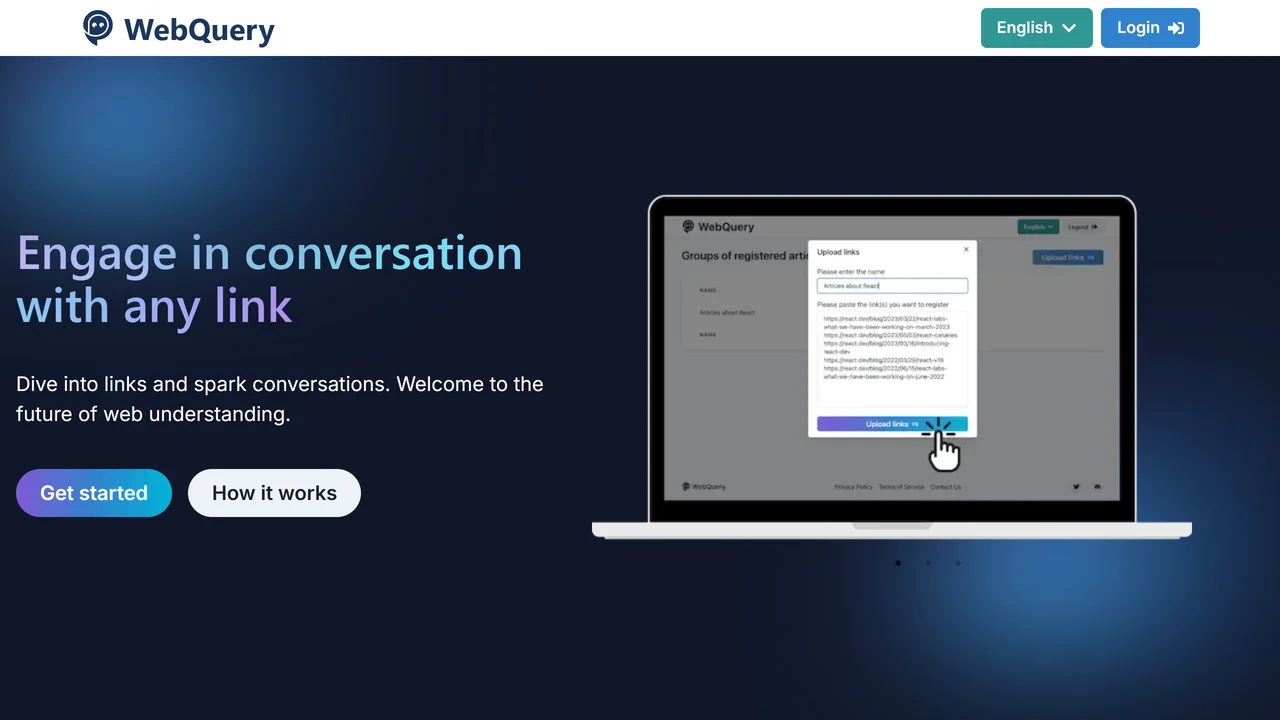Select the last carousel dot
Image resolution: width=1280 pixels, height=720 pixels.
pyautogui.click(x=958, y=563)
